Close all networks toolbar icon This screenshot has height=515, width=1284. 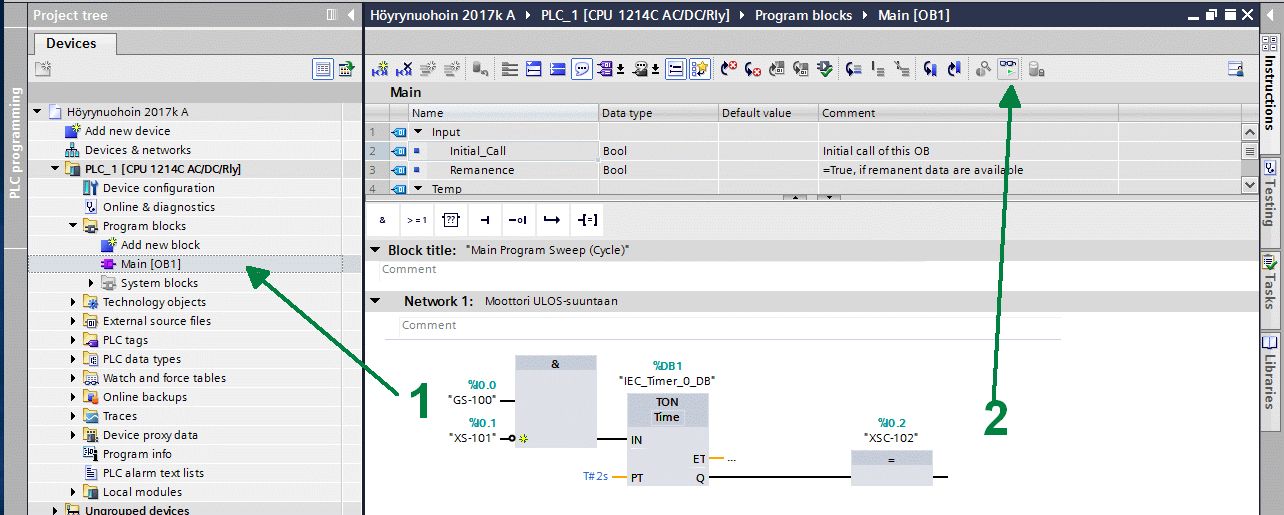559,69
